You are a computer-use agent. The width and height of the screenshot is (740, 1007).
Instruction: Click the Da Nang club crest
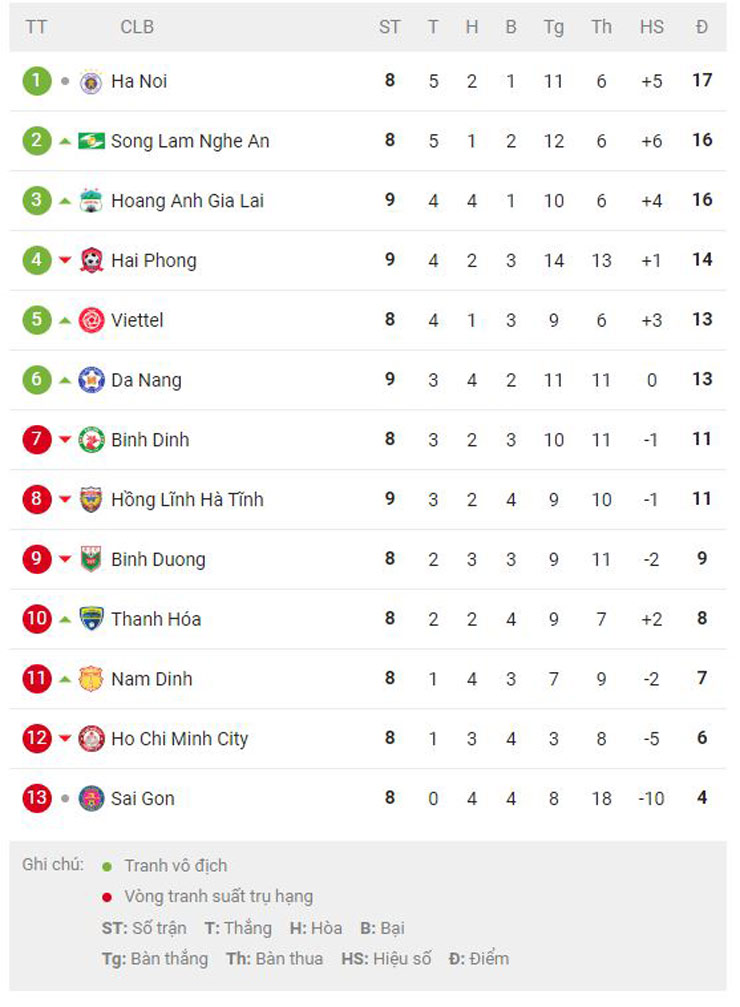click(91, 380)
